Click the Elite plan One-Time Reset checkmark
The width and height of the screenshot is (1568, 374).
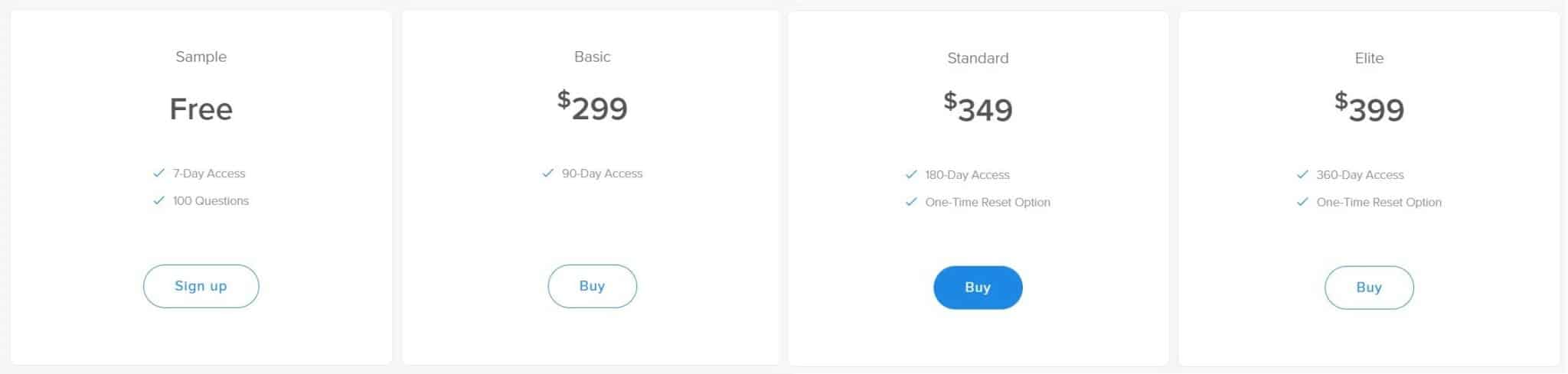1302,202
